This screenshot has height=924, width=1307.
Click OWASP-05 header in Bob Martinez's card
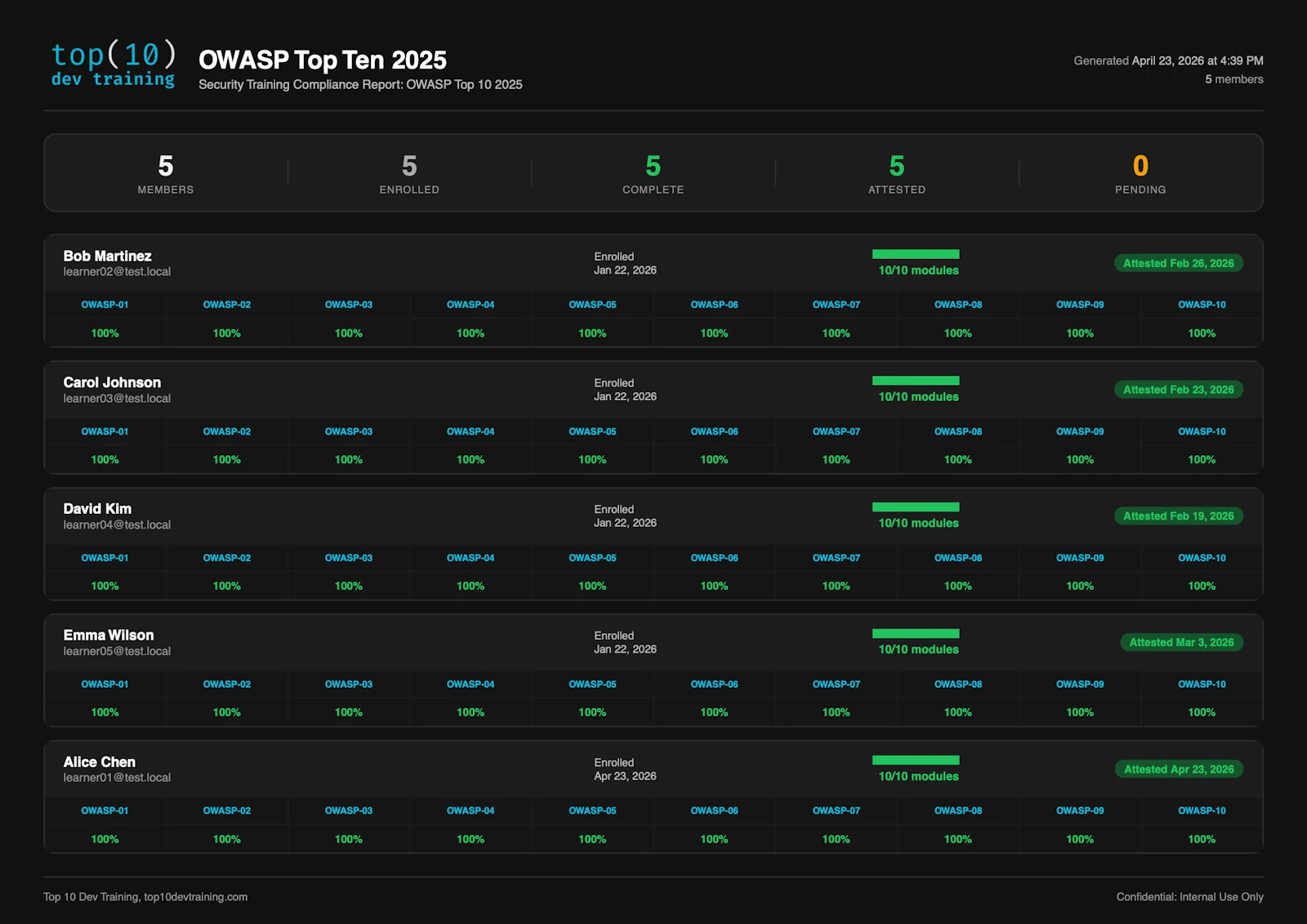[x=592, y=305]
